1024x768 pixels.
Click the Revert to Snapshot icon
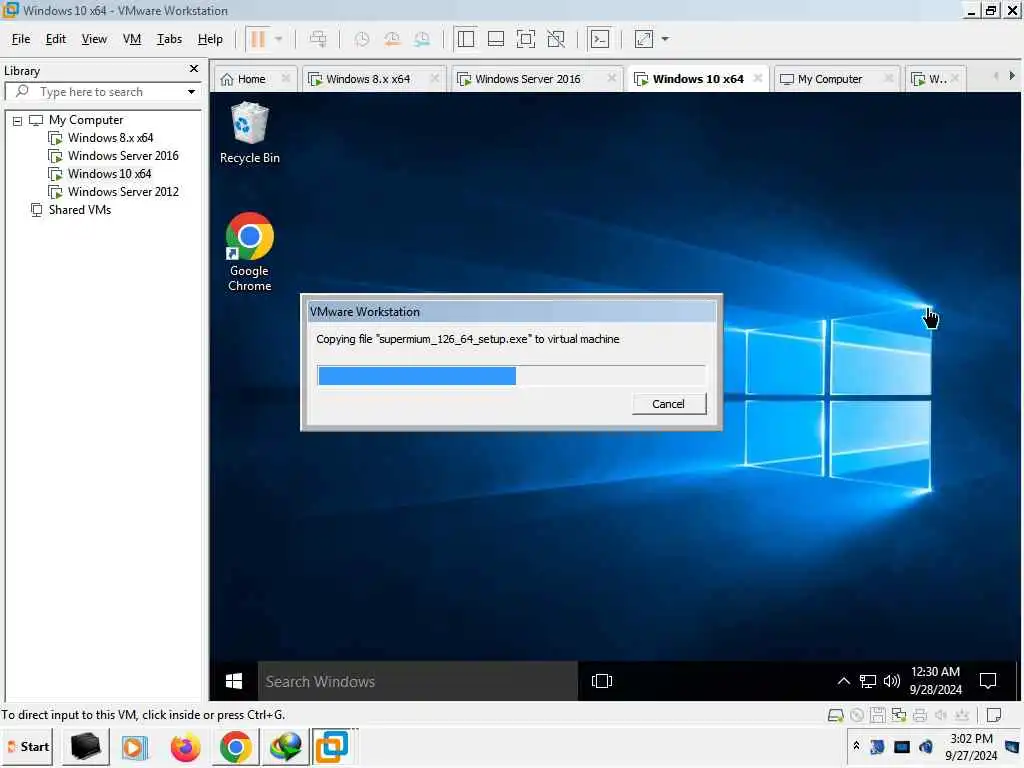coord(392,39)
